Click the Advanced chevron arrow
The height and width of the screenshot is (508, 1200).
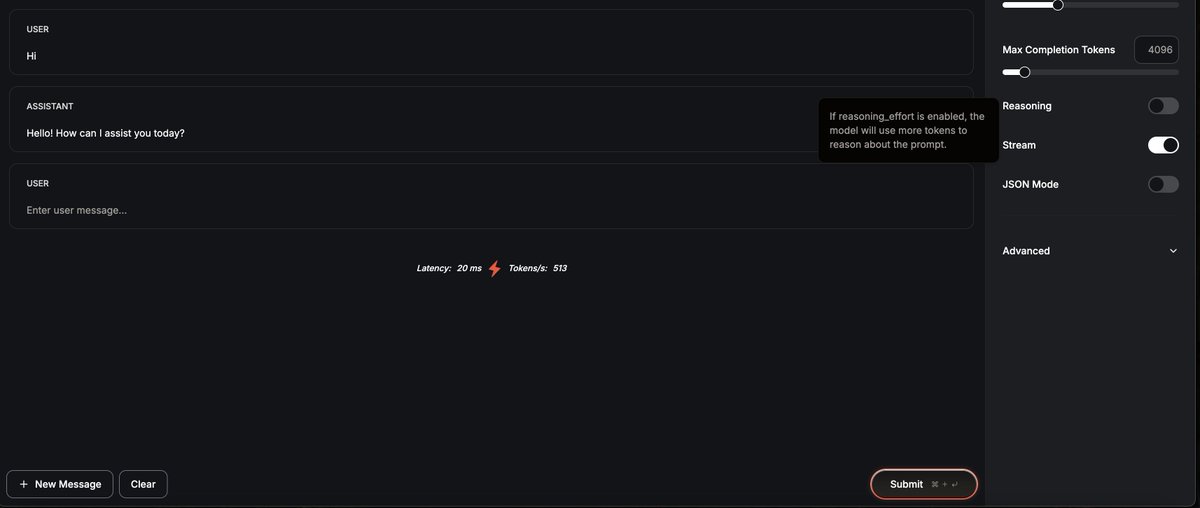click(1173, 251)
